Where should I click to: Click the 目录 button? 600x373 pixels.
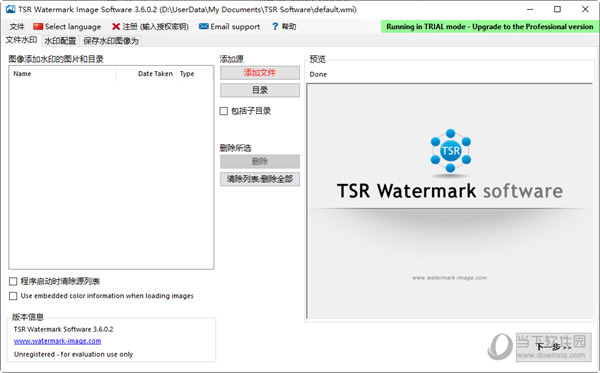tap(260, 90)
